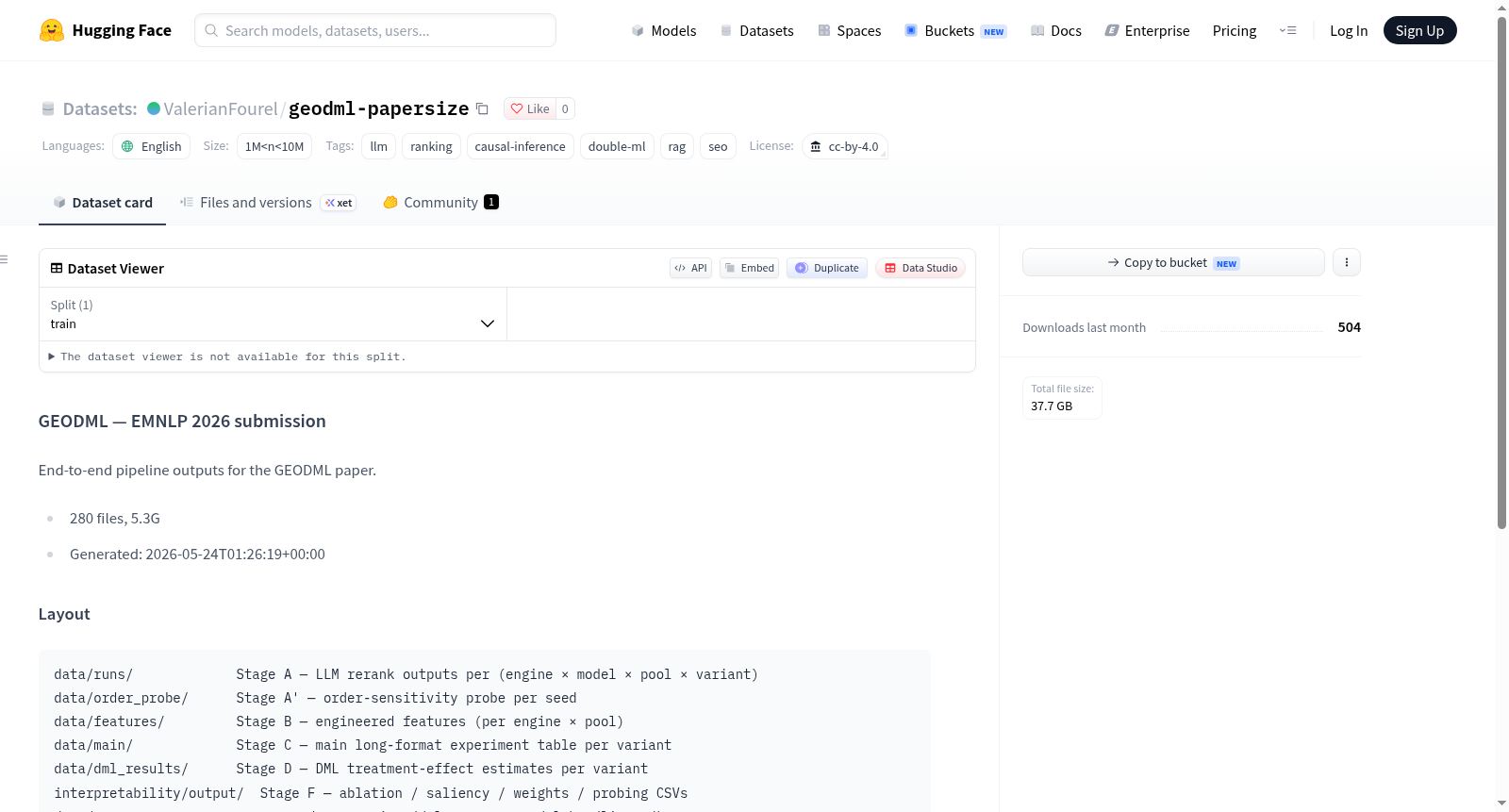Click the ValerianFourel avatar icon

154,108
